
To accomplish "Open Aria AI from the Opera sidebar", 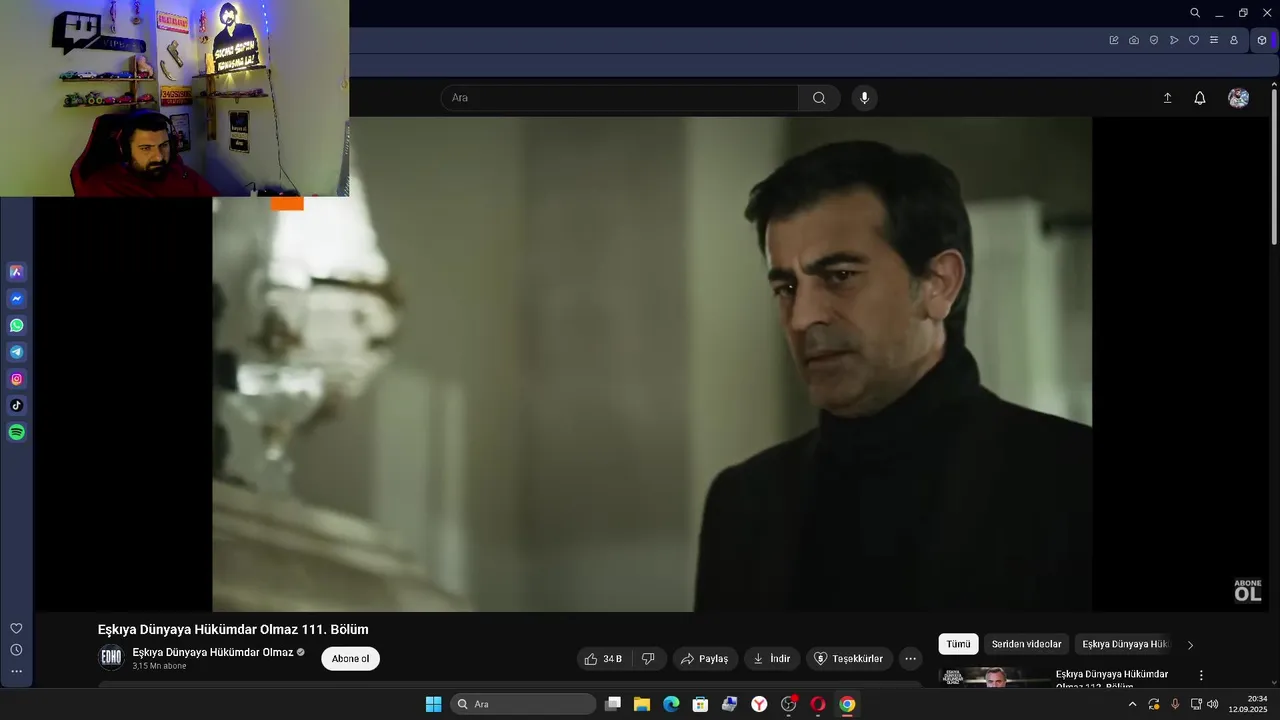I will [16, 272].
